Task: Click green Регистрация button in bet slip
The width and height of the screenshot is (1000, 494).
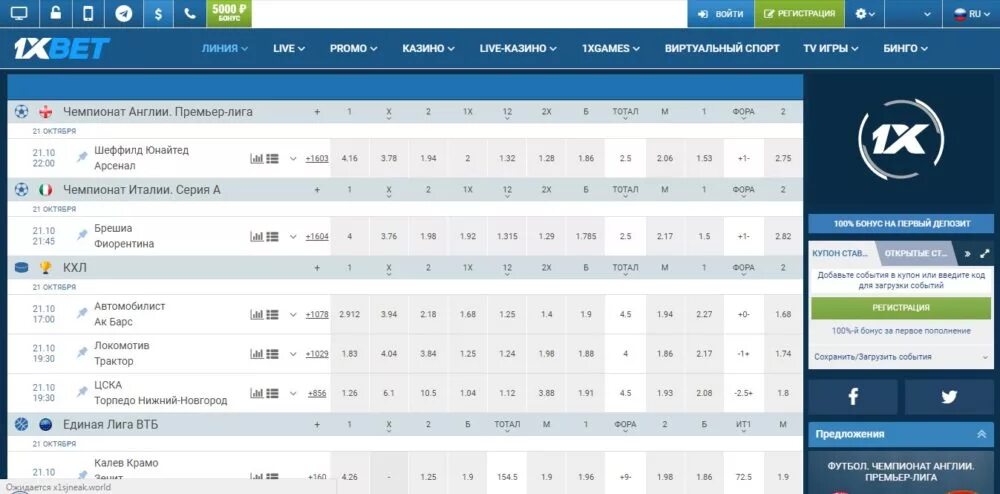Action: (901, 308)
